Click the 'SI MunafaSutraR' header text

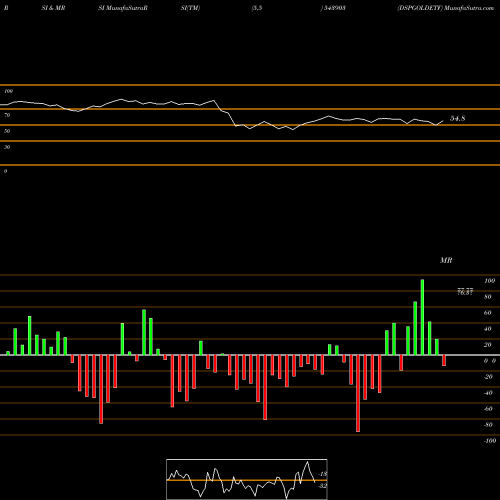[123, 8]
